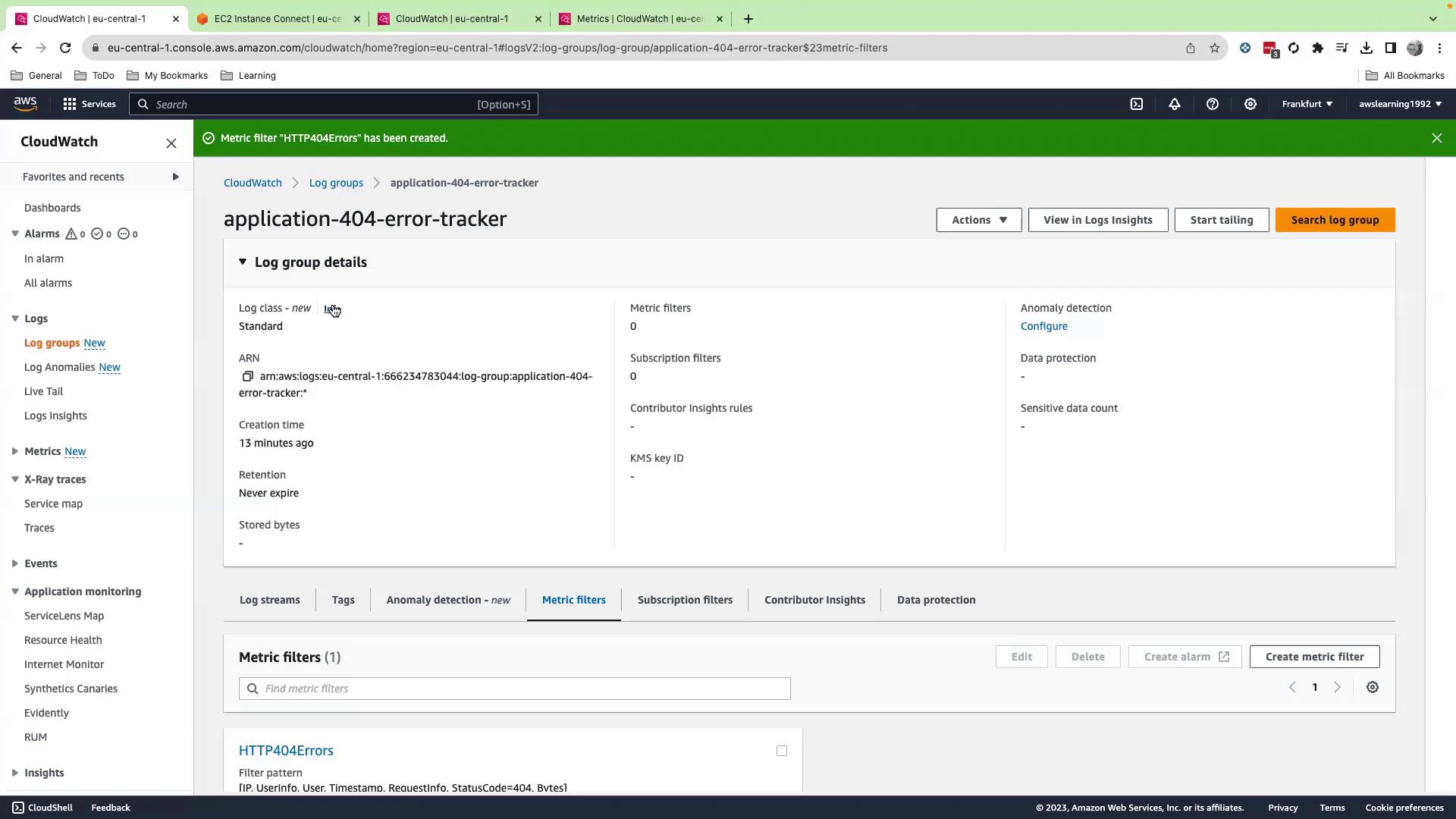1456x819 pixels.
Task: Expand the Metrics sidebar section
Action: (x=15, y=451)
